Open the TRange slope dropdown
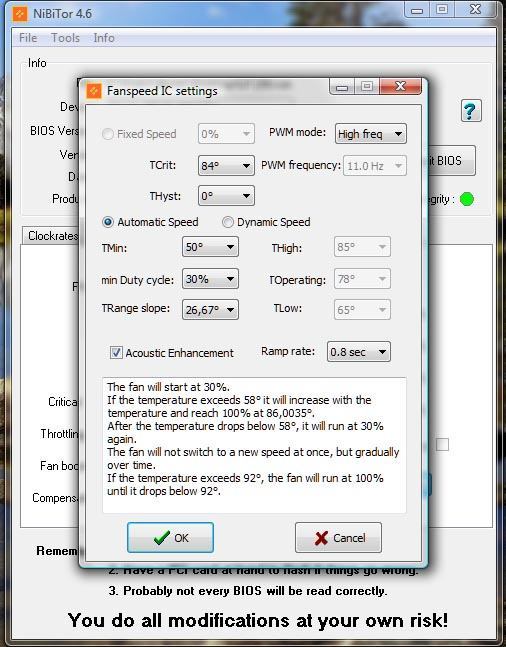The height and width of the screenshot is (647, 506). tap(210, 309)
